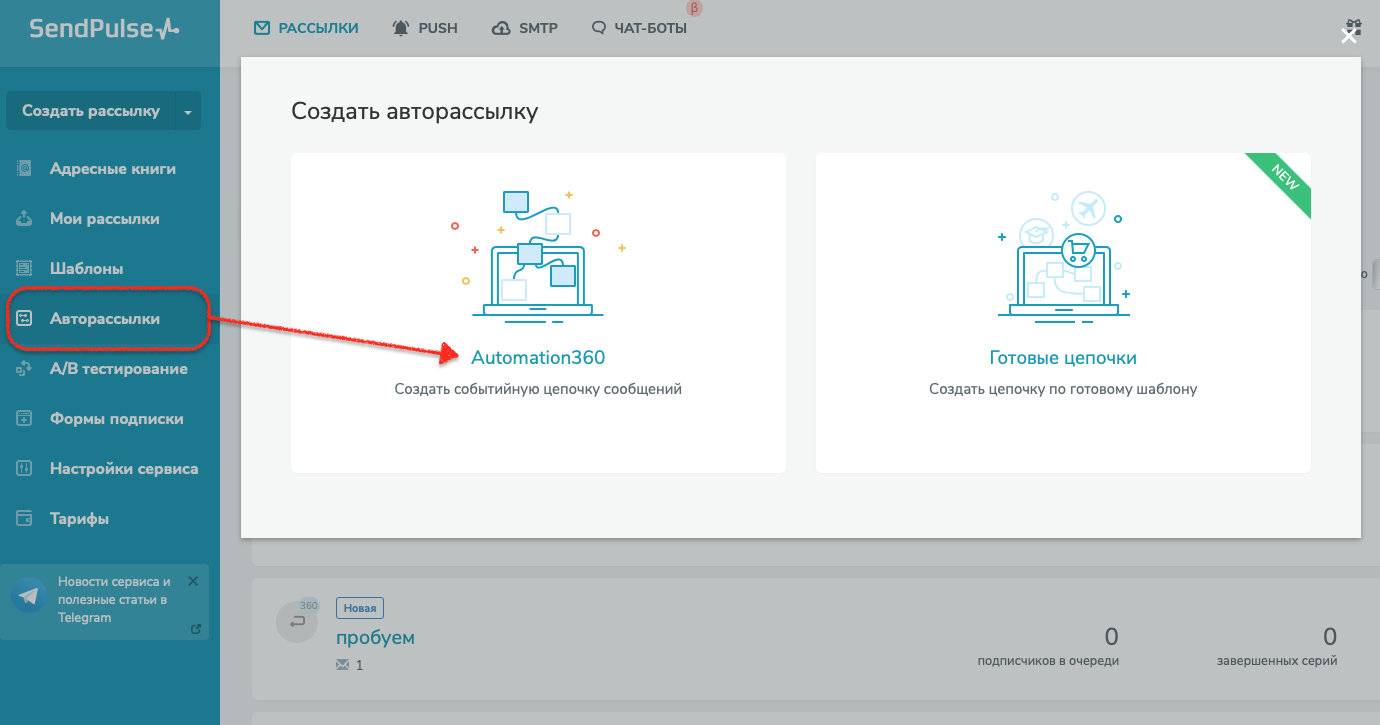1380x725 pixels.
Task: Click the Тарифы wallet icon
Action: coord(25,519)
